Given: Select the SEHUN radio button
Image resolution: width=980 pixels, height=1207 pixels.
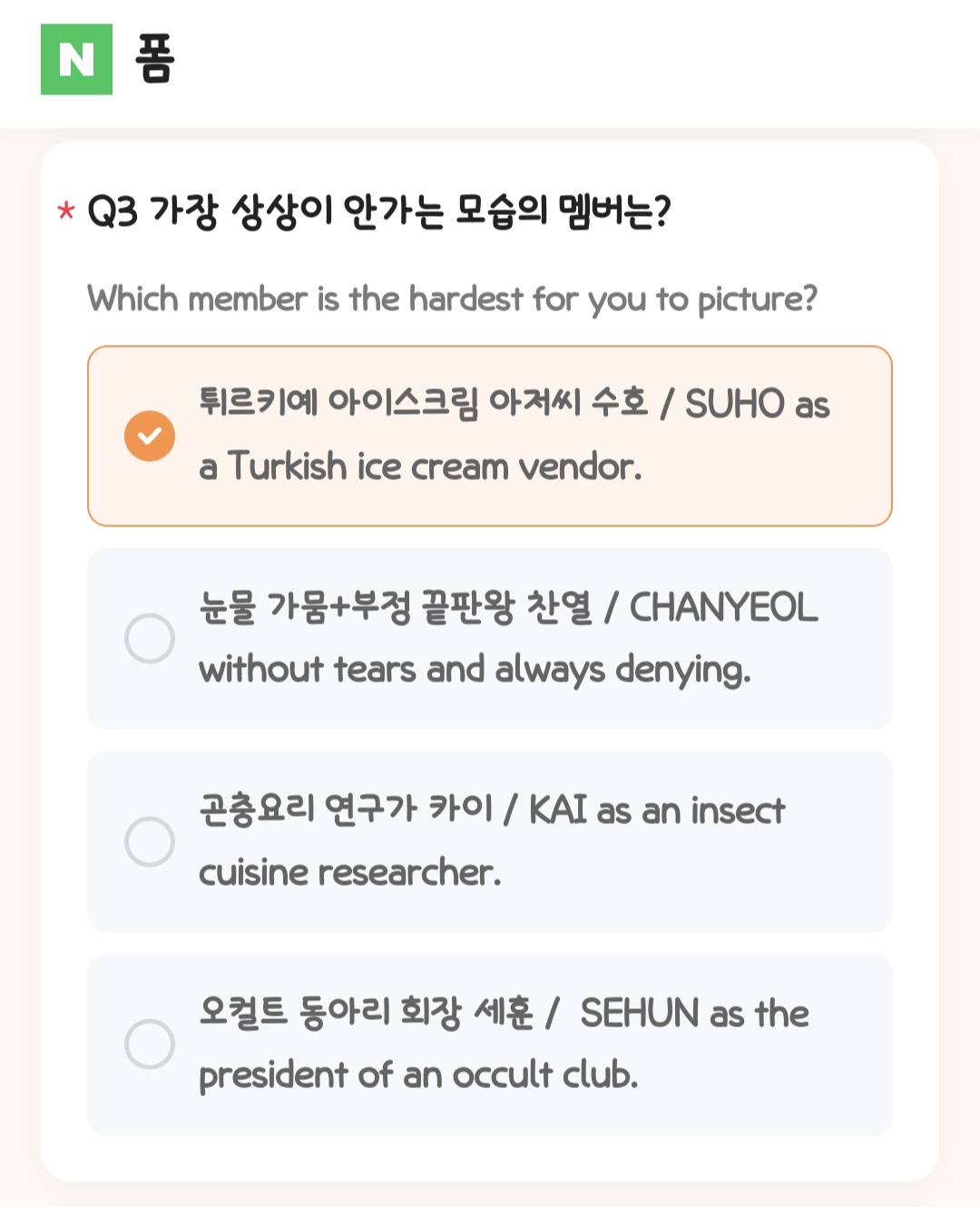Looking at the screenshot, I should coord(150,1044).
